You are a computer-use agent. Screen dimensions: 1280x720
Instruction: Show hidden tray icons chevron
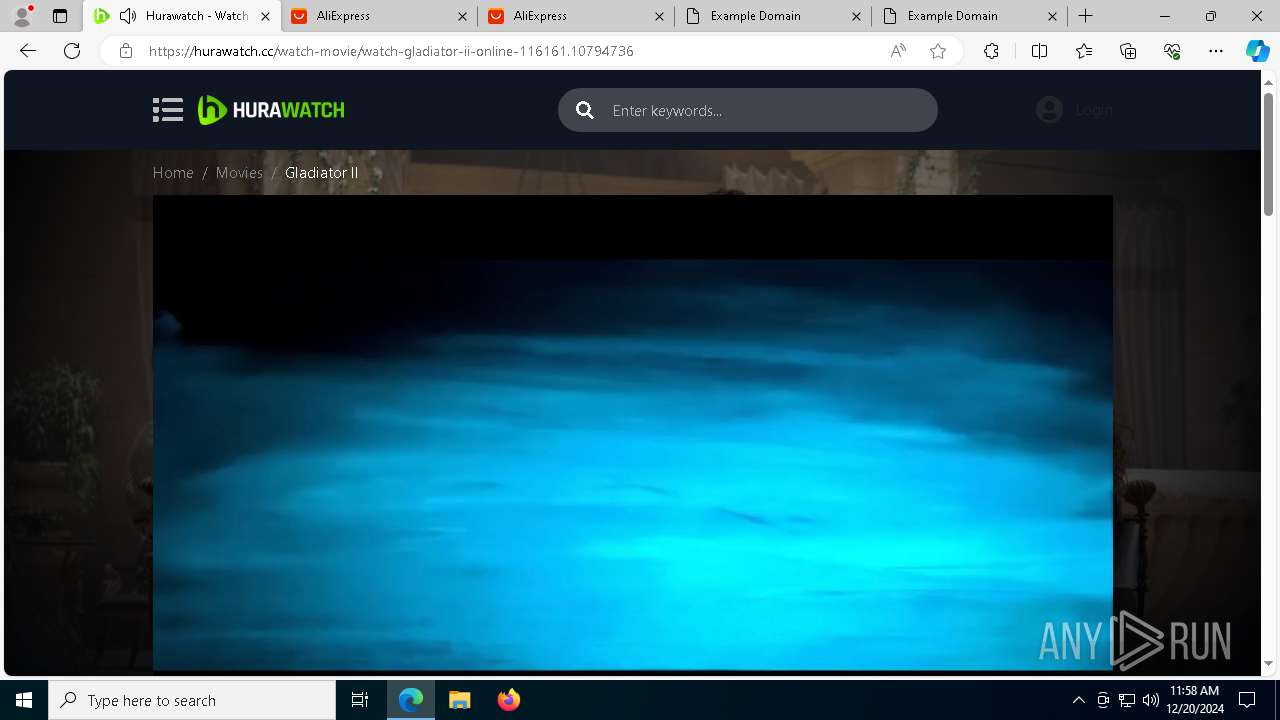point(1078,700)
